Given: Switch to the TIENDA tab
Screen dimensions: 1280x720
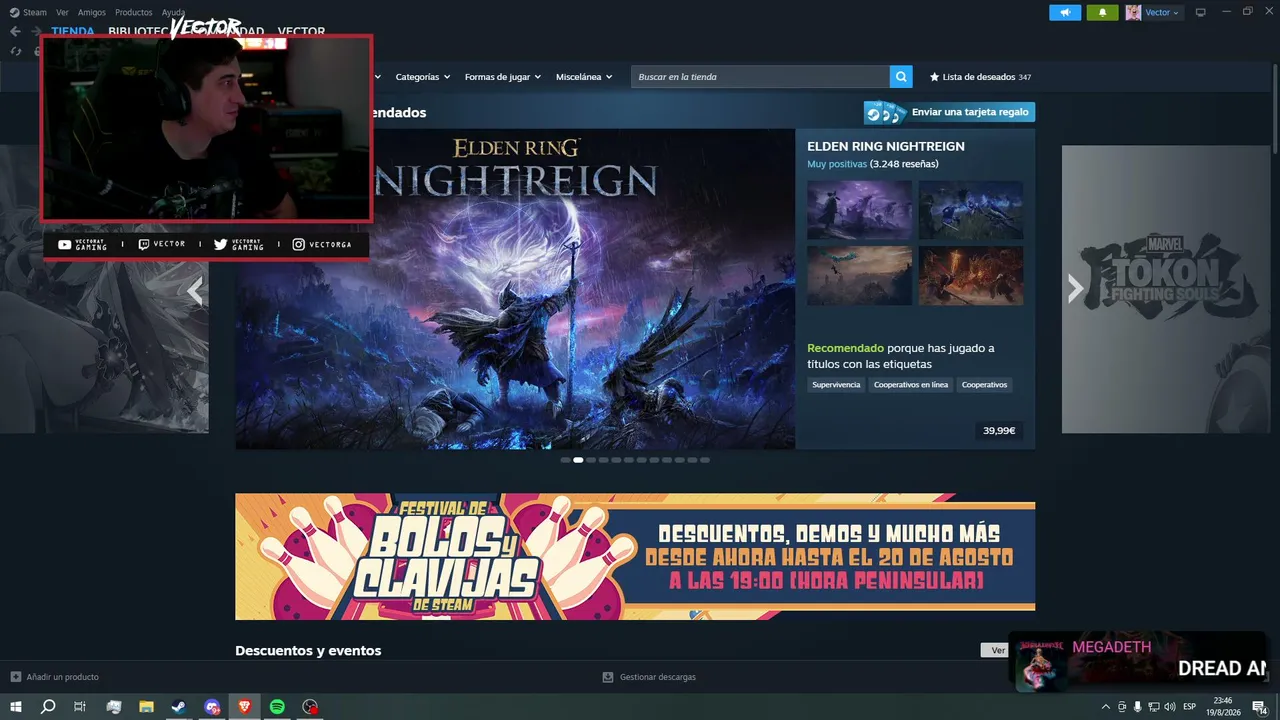Looking at the screenshot, I should coord(73,31).
